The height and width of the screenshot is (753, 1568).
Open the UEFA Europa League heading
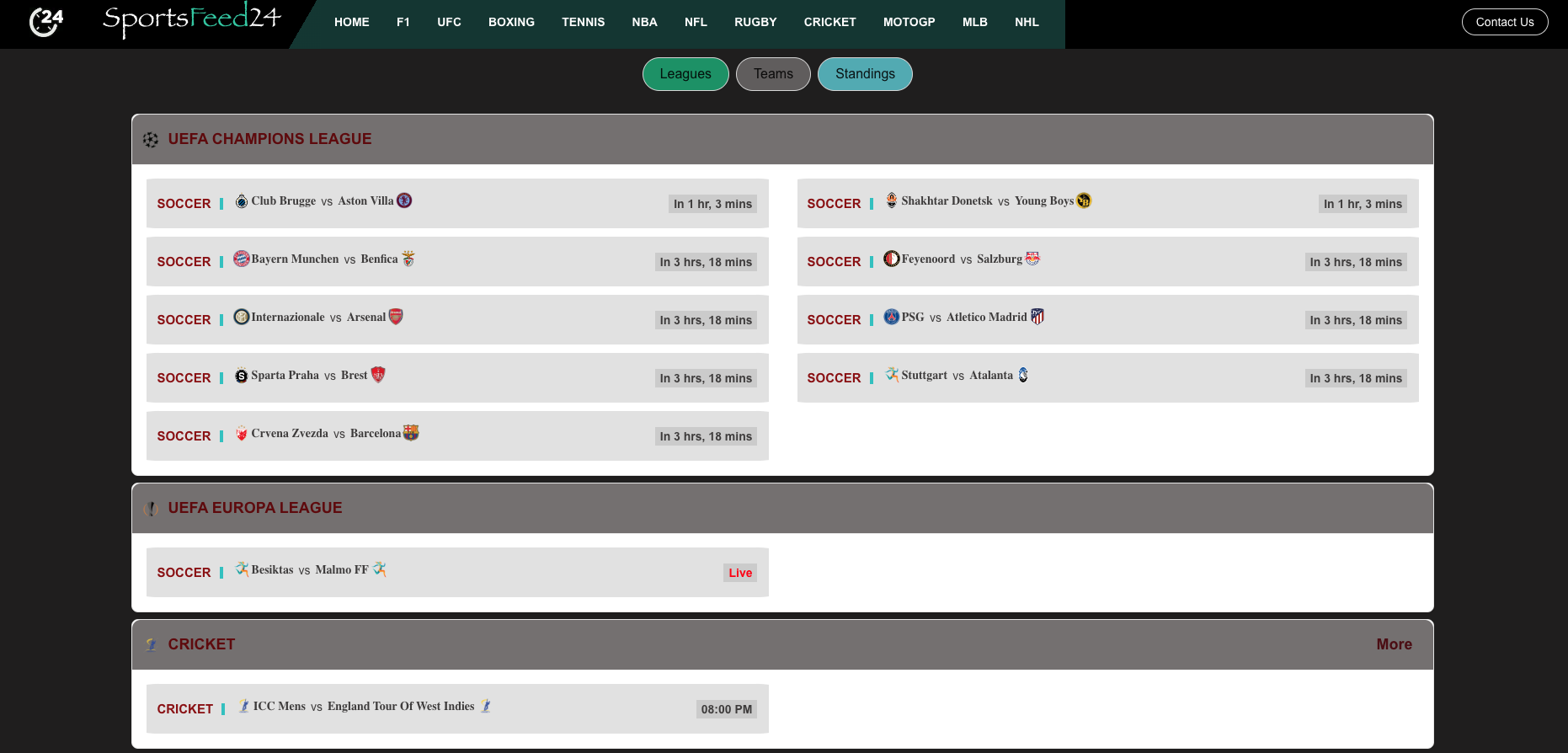coord(255,508)
